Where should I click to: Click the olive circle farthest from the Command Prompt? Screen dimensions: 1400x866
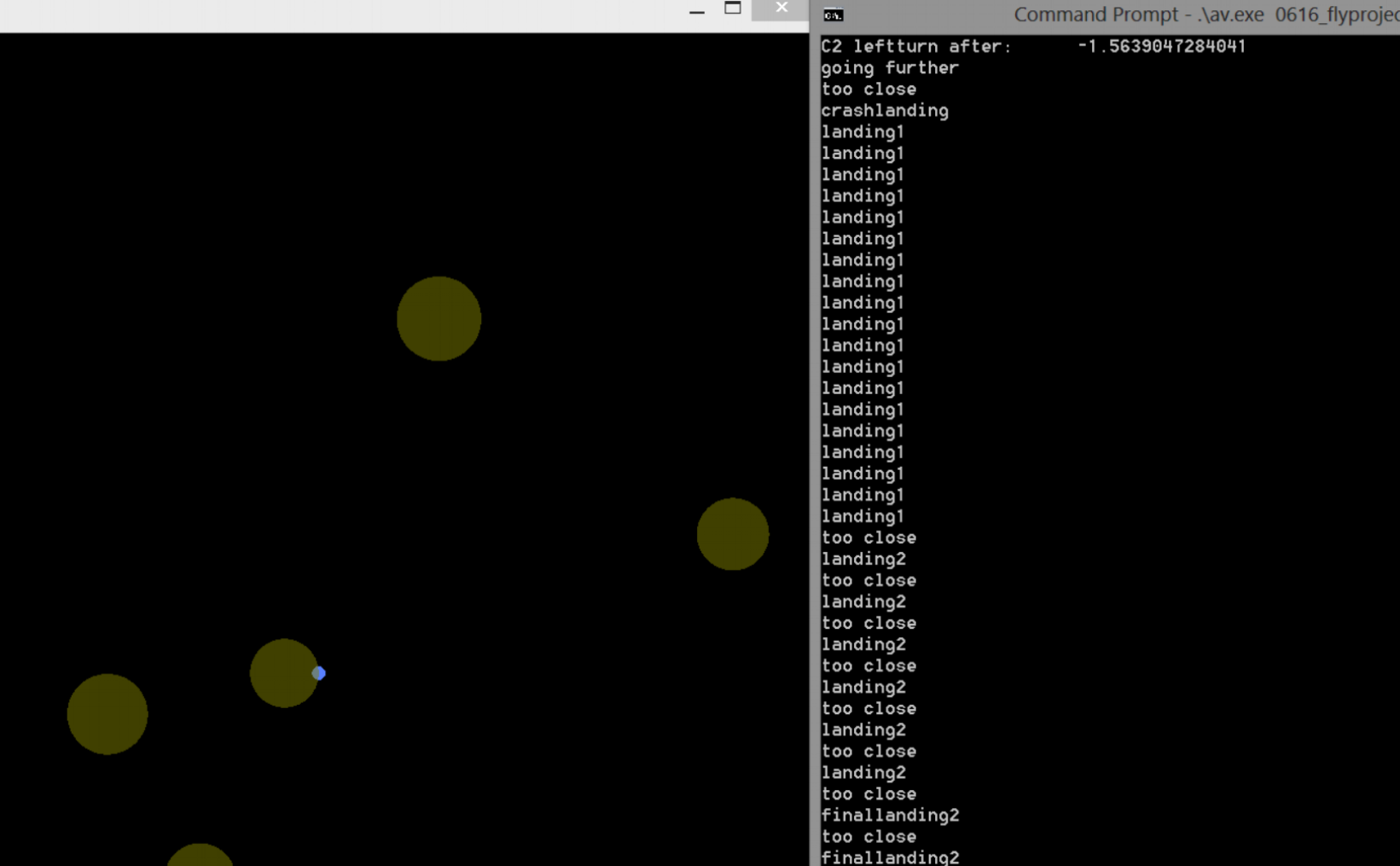(x=107, y=714)
